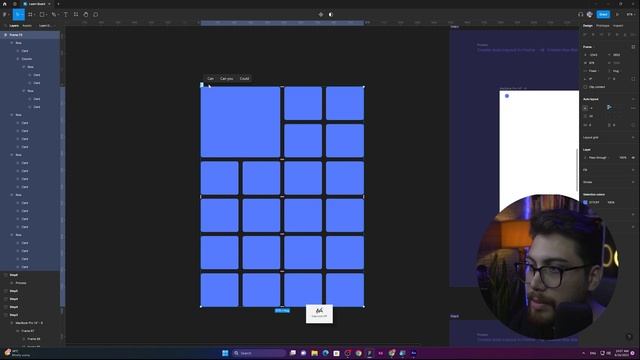Toggle independent corner radius icon
Image resolution: width=640 pixels, height=360 pixels.
point(633,79)
